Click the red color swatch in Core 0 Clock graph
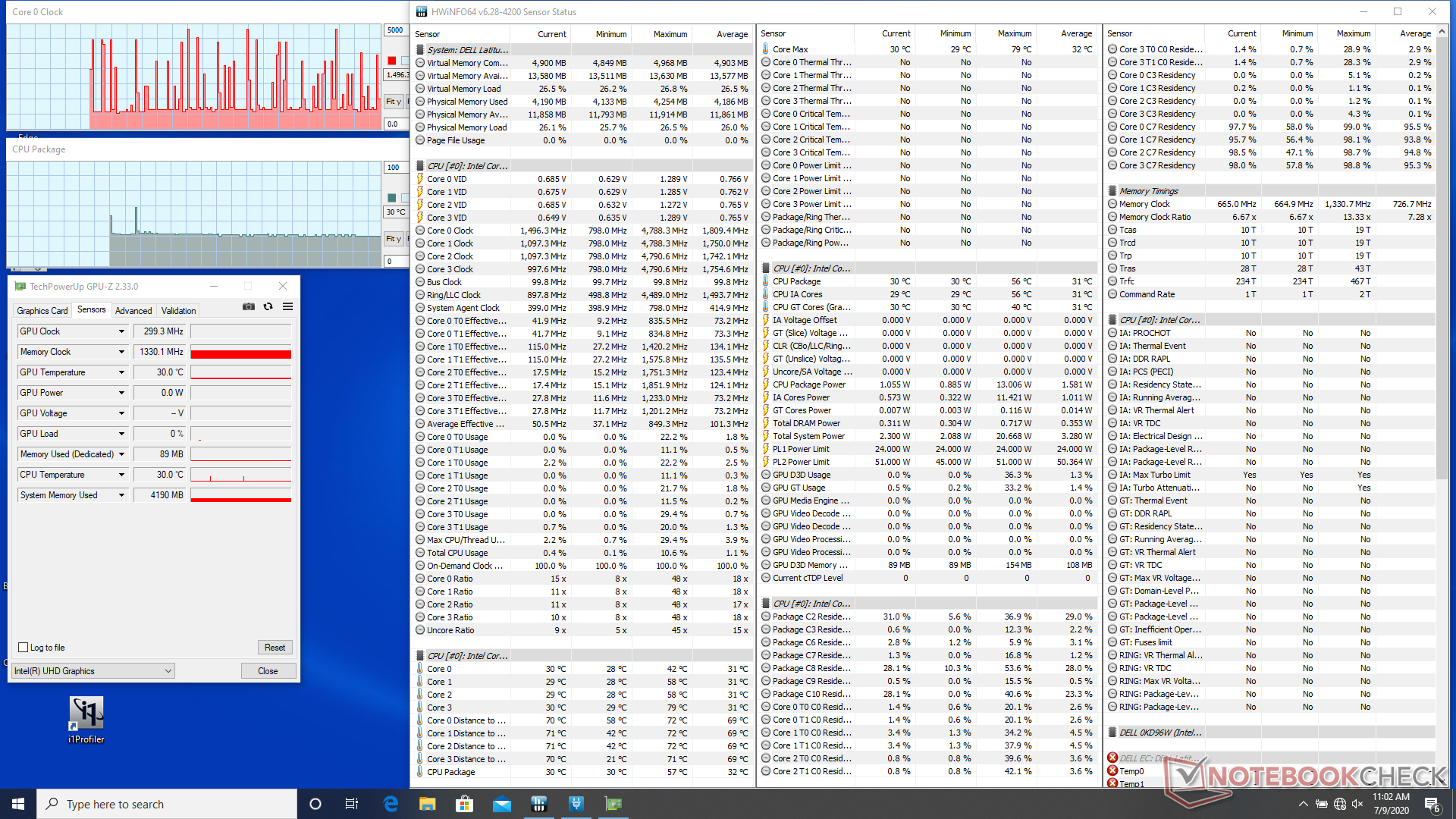This screenshot has width=1456, height=819. [x=391, y=61]
